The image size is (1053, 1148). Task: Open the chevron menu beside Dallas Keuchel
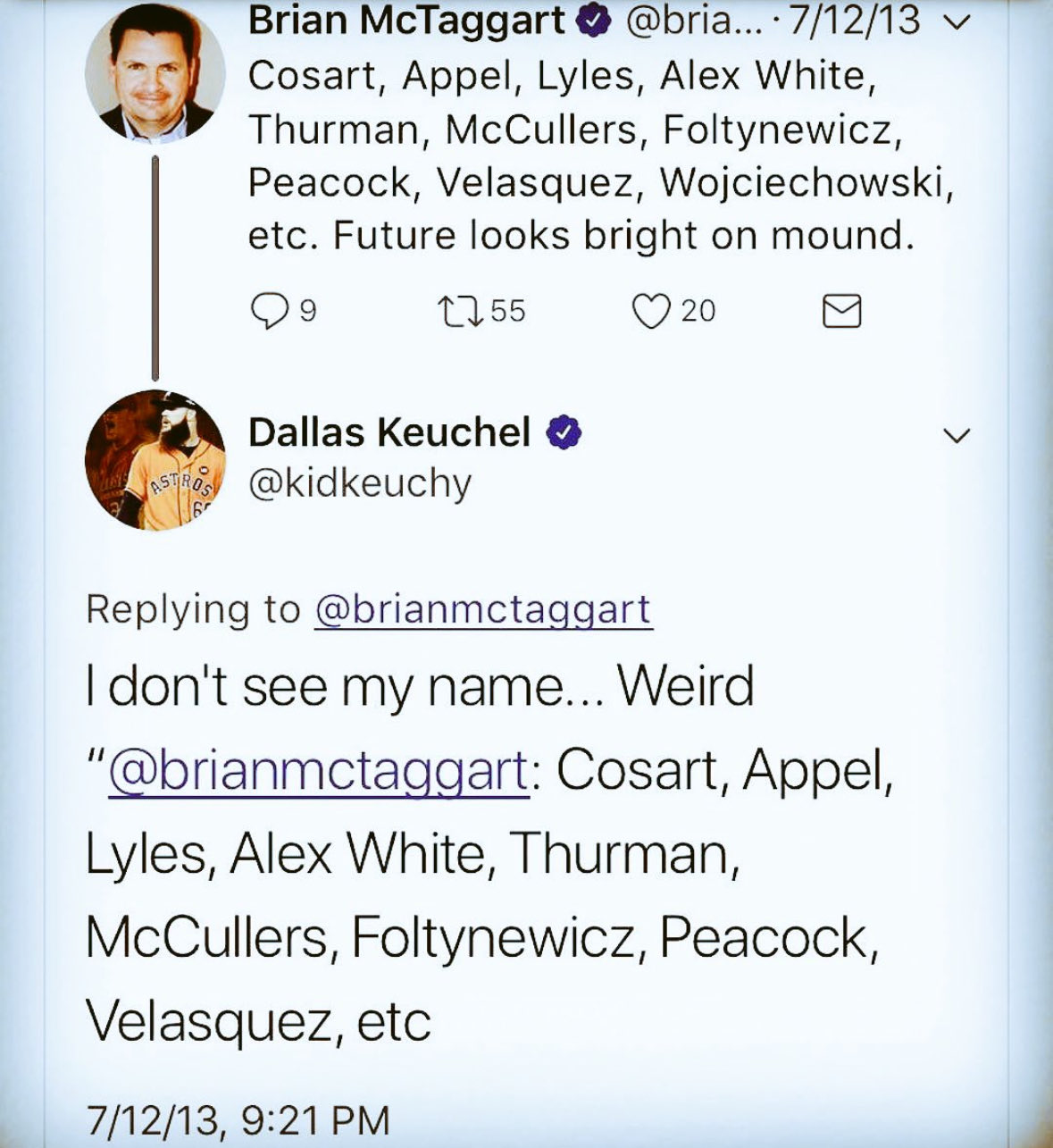[x=957, y=436]
